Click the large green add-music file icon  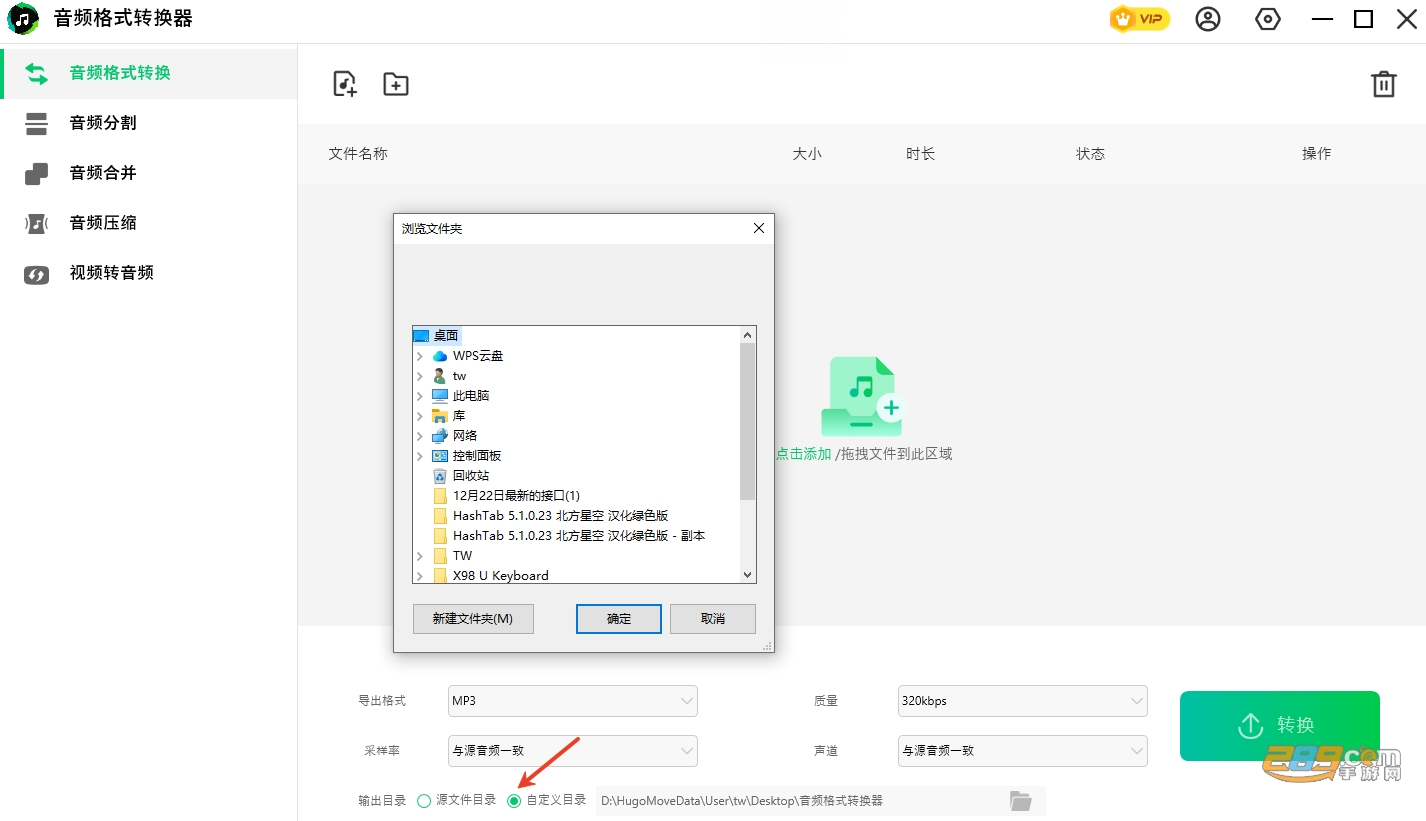862,397
